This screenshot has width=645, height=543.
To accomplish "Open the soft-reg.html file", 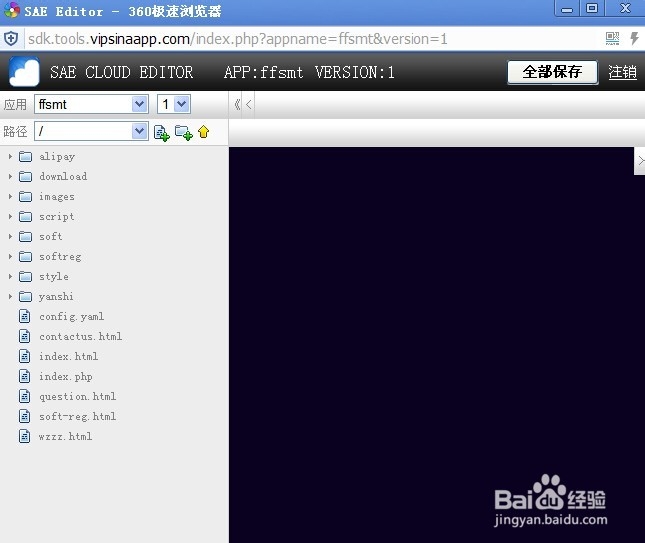I will [77, 417].
